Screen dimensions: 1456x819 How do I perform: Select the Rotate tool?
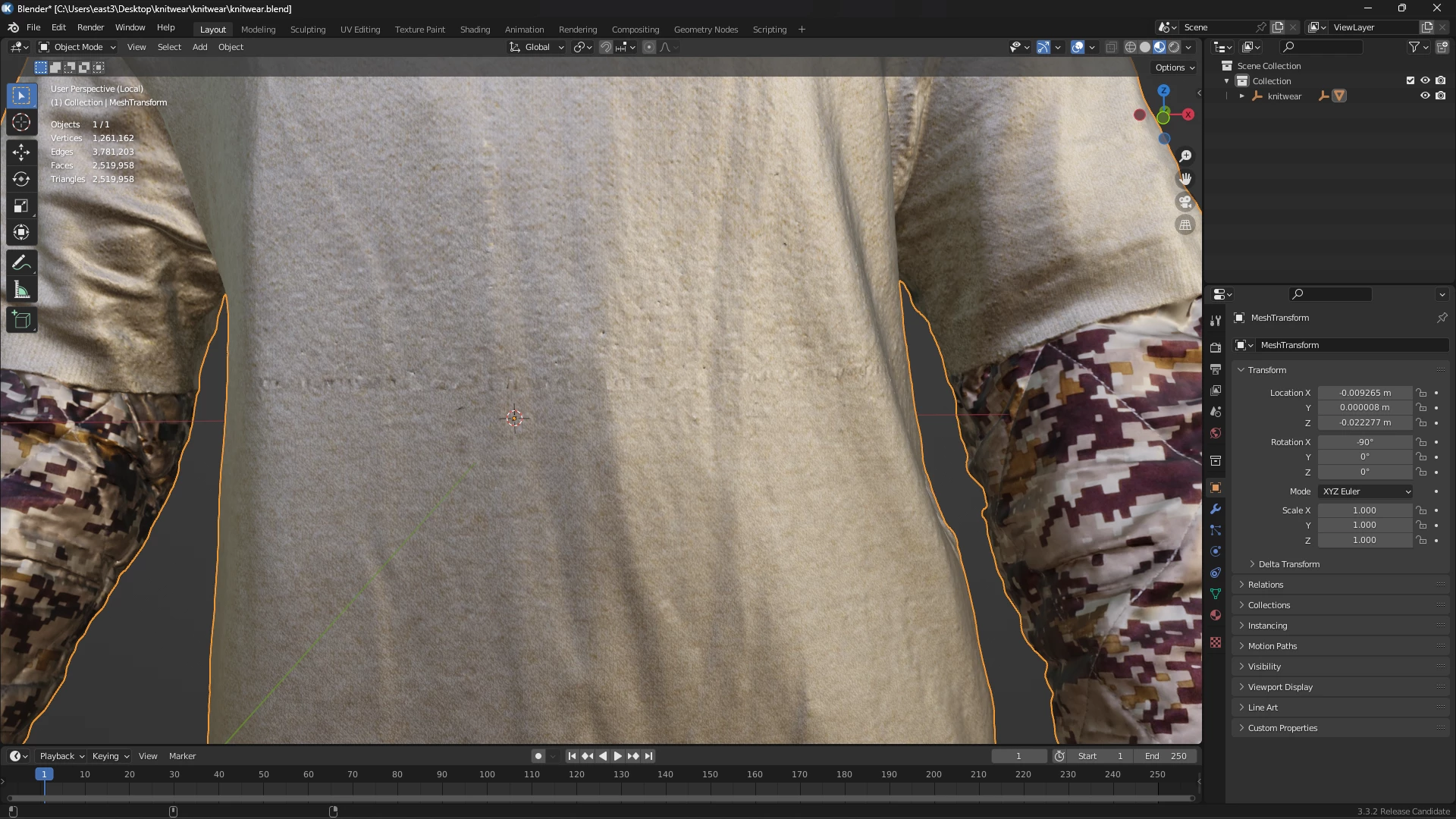tap(21, 179)
